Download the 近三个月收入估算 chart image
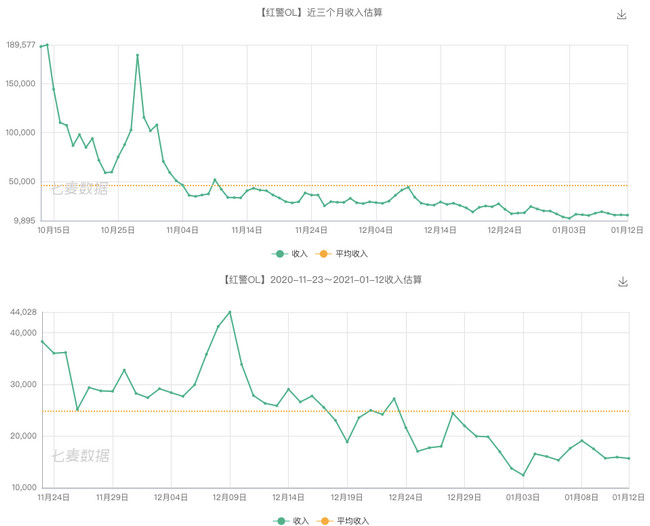Image resolution: width=650 pixels, height=526 pixels. click(x=621, y=15)
